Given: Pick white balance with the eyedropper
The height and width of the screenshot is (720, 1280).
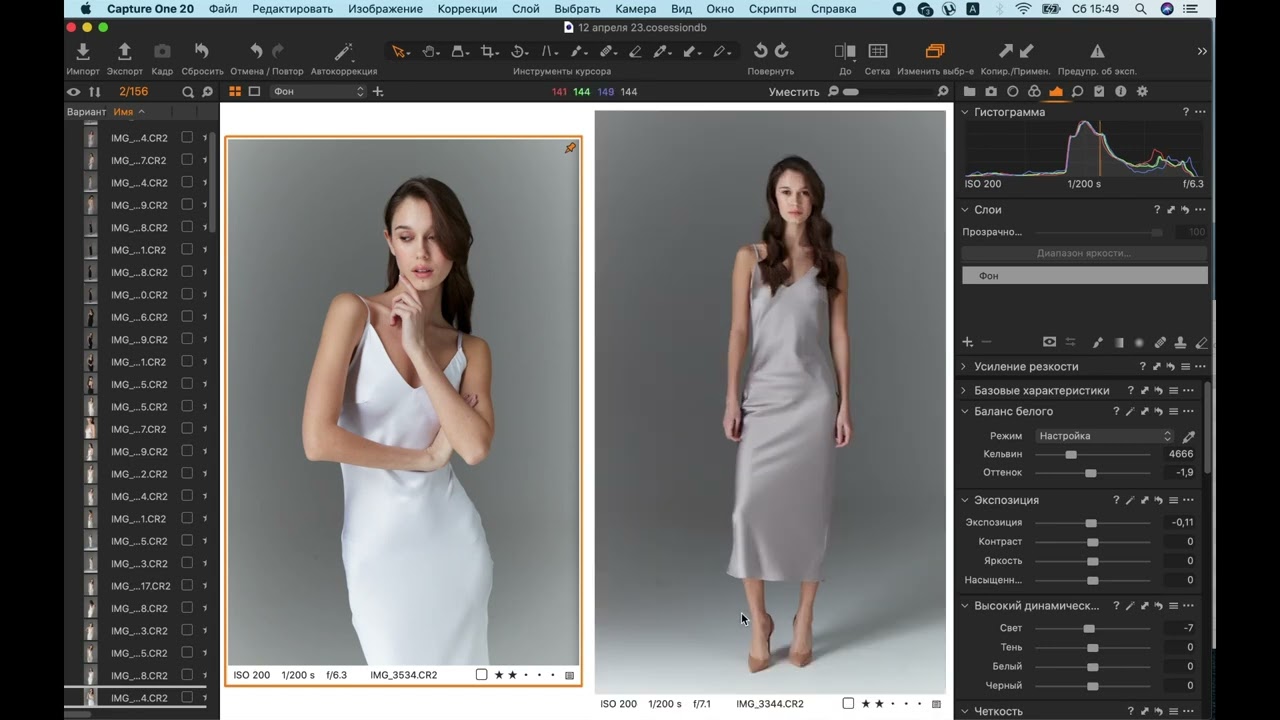Looking at the screenshot, I should click(x=1189, y=436).
